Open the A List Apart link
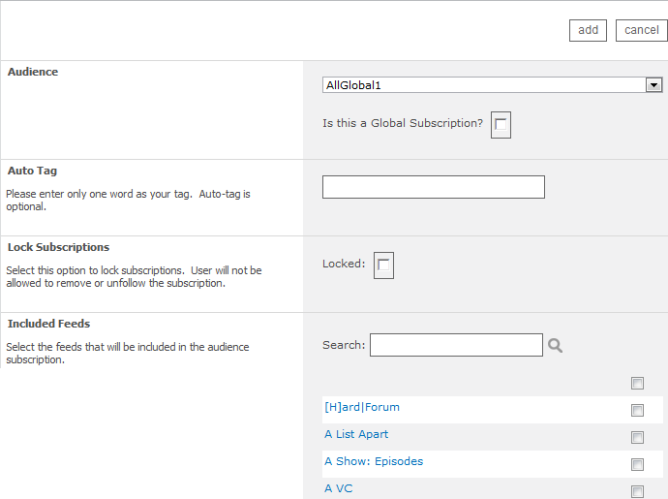The width and height of the screenshot is (668, 499). tap(356, 434)
